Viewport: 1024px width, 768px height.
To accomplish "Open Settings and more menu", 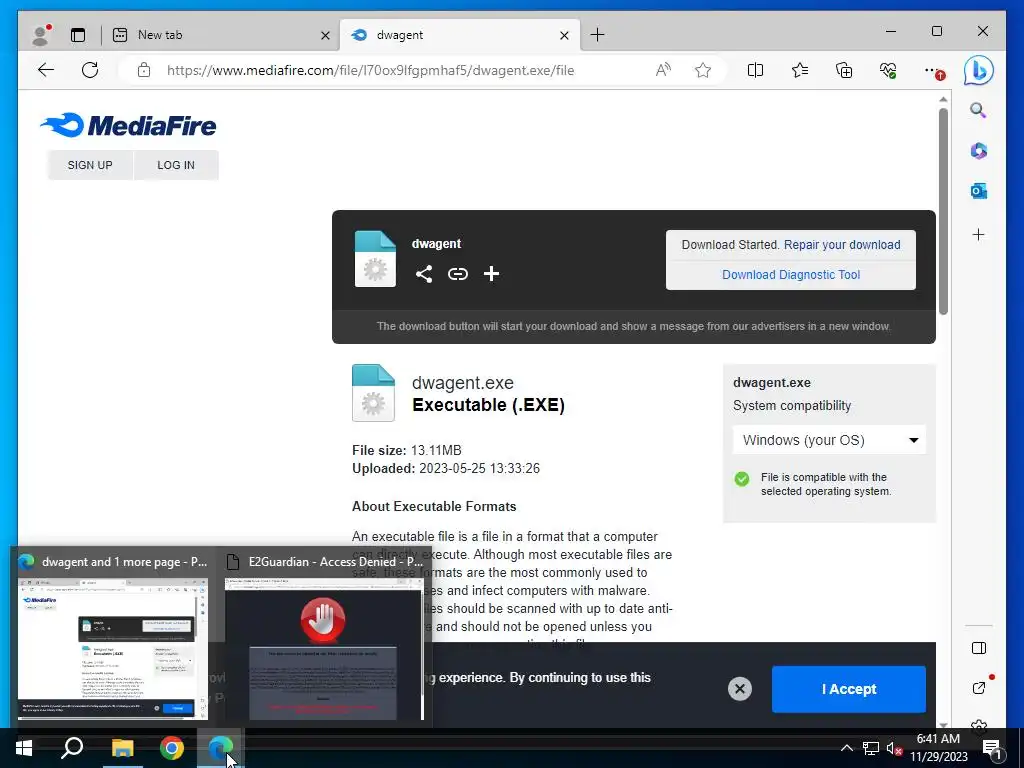I will pos(933,71).
